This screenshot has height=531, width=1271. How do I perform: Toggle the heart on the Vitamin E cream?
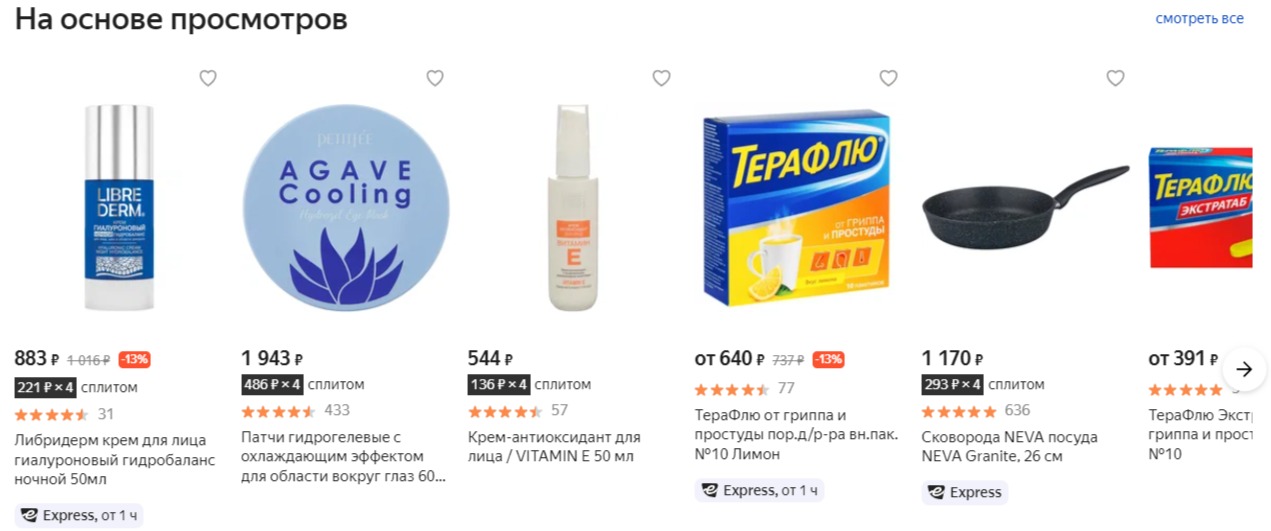[x=661, y=78]
